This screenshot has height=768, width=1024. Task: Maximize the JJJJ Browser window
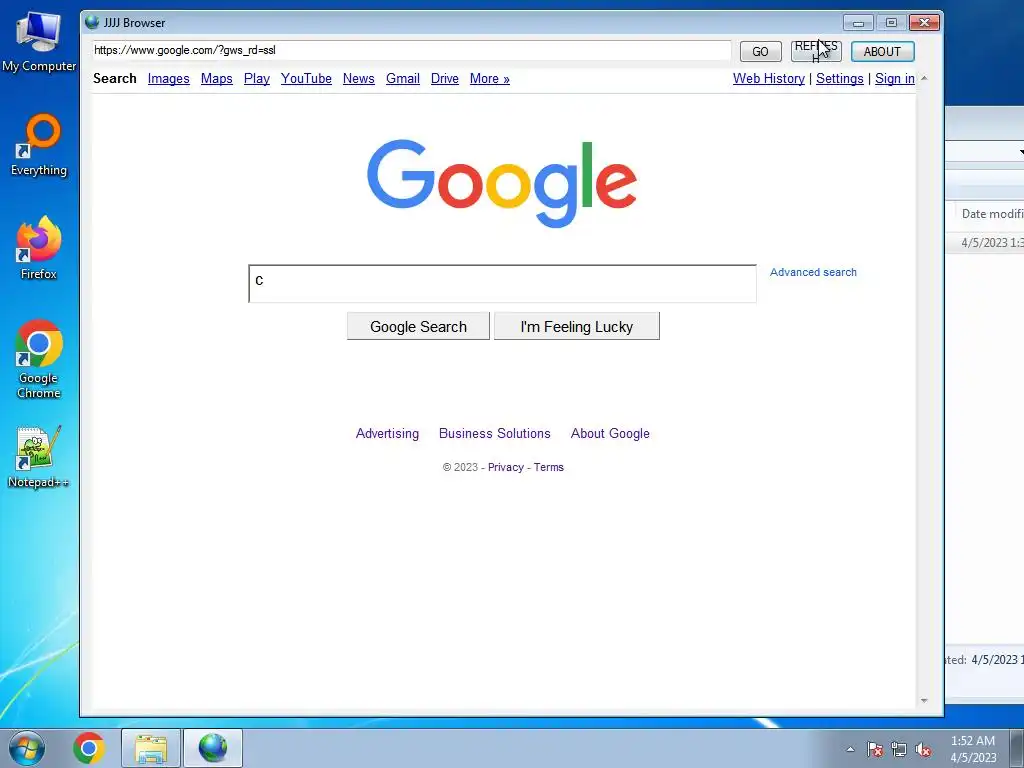click(891, 23)
